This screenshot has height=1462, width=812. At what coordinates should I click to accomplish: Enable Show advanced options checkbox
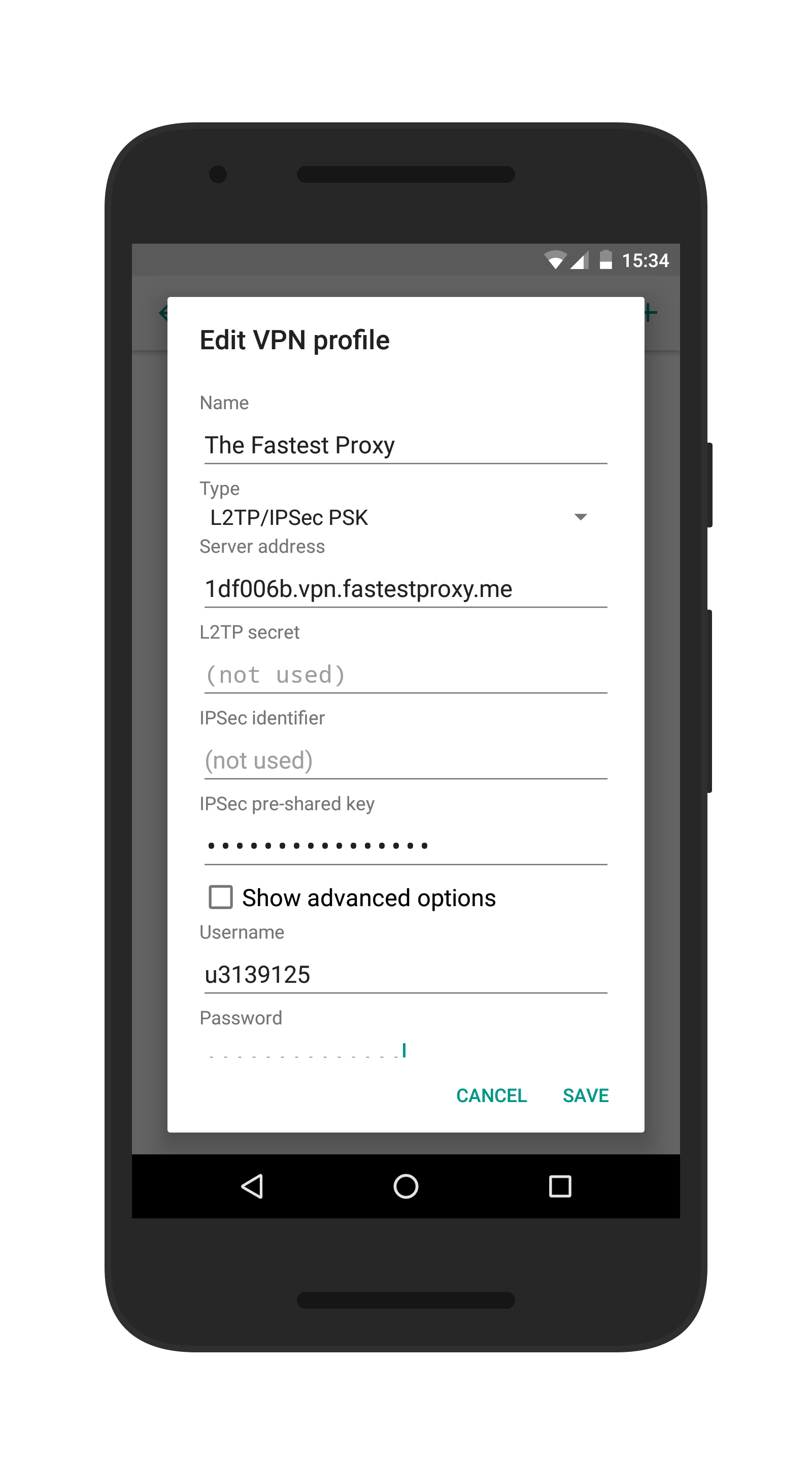point(221,898)
